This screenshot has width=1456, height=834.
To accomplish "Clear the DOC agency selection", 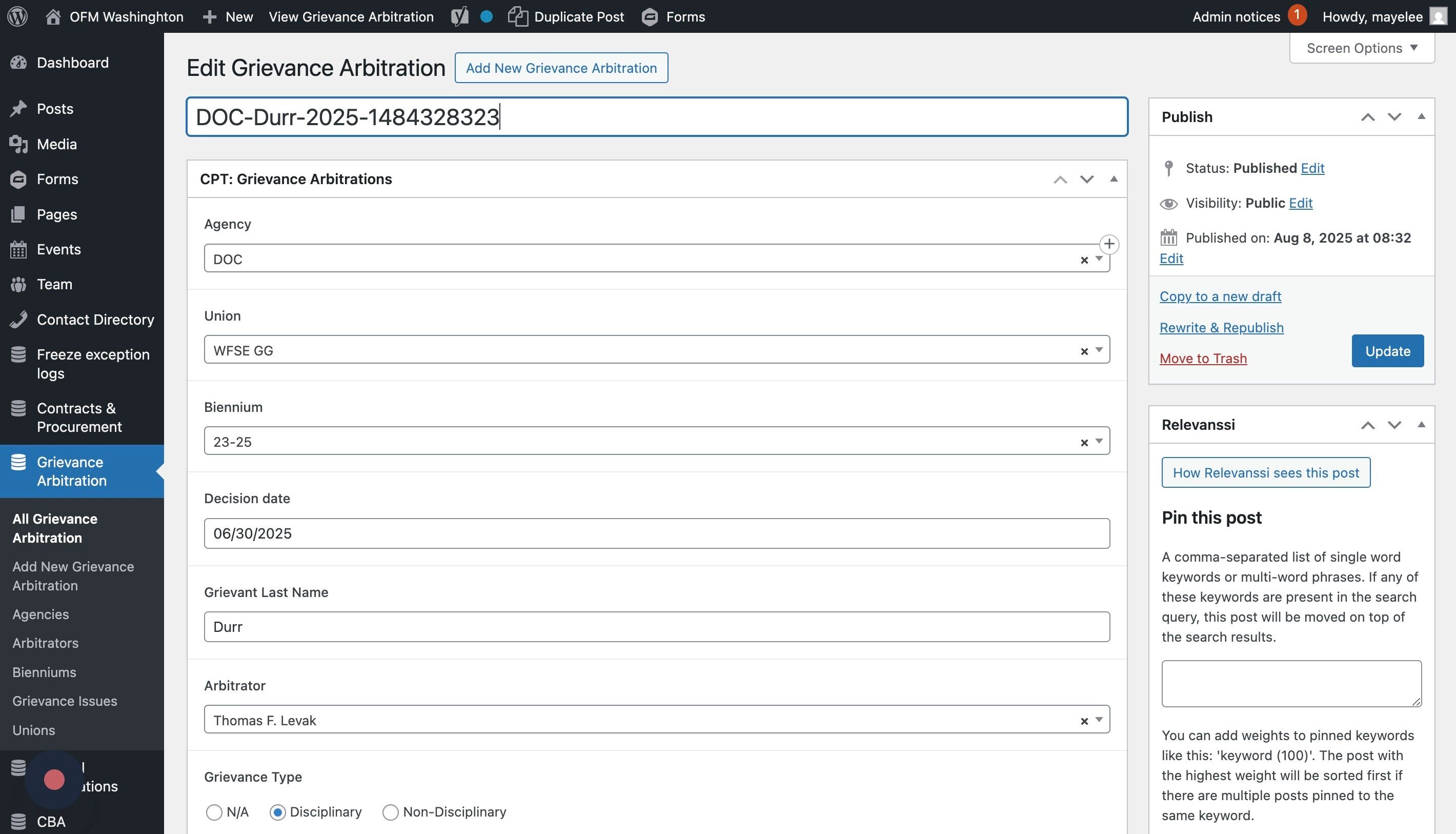I will tap(1083, 260).
